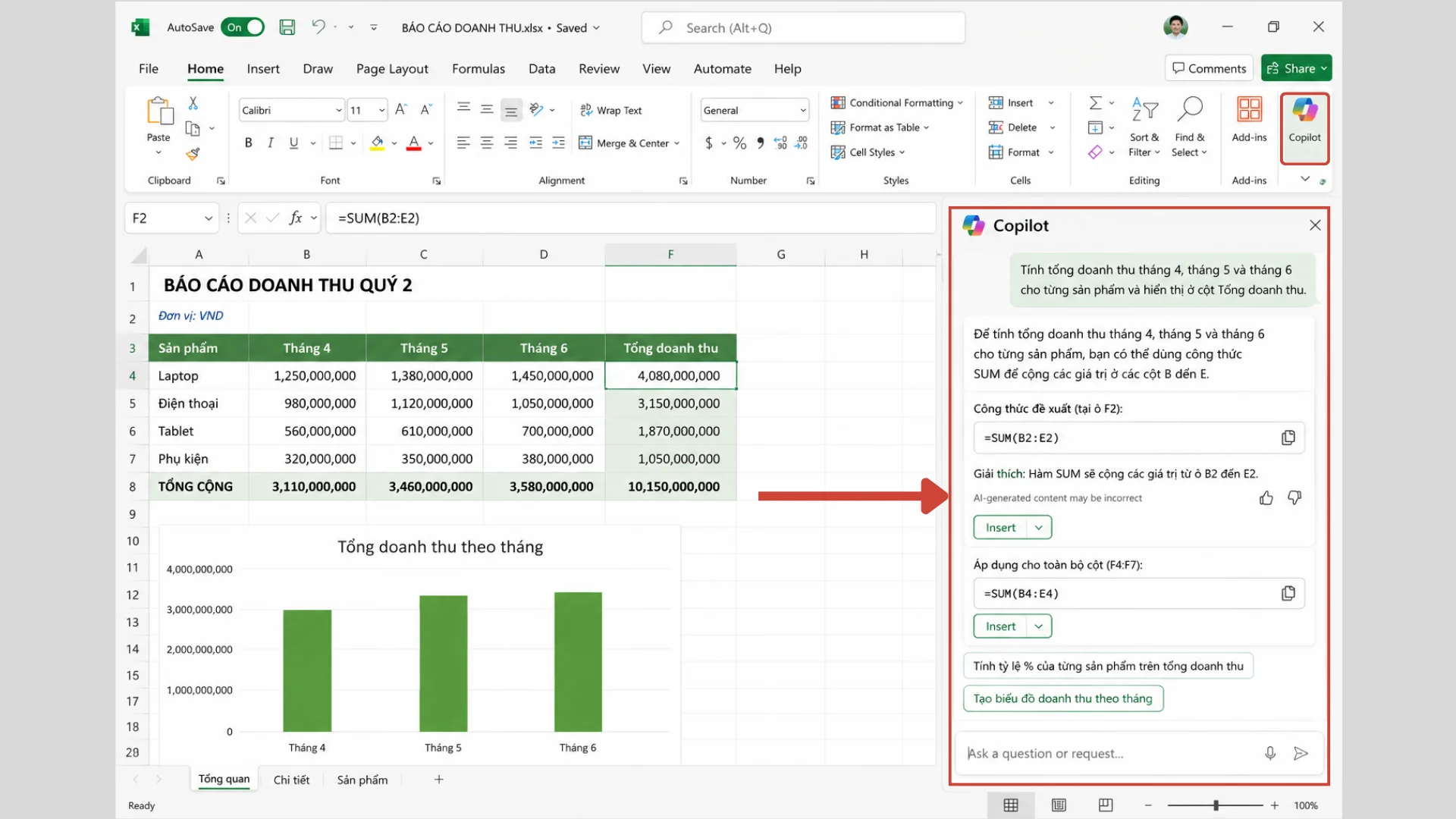Viewport: 1456px width, 819px height.
Task: Toggle Center horizontal alignment
Action: (x=487, y=143)
